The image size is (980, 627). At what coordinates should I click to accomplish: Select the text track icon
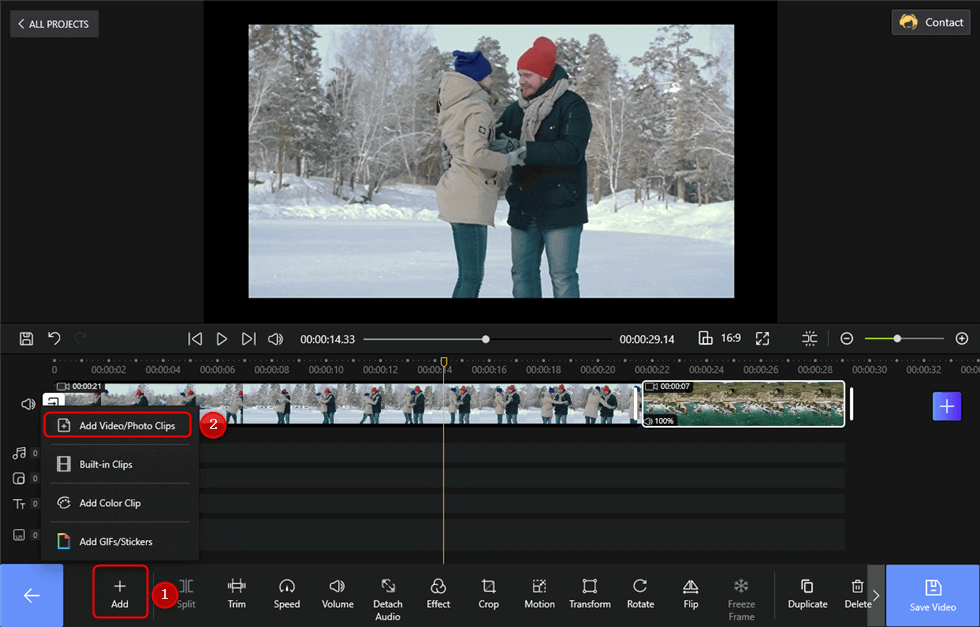tap(19, 503)
